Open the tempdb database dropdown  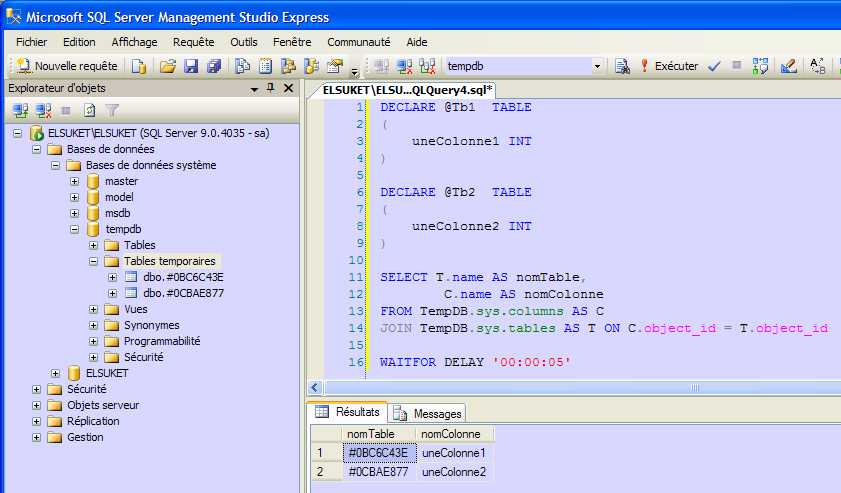(x=597, y=66)
